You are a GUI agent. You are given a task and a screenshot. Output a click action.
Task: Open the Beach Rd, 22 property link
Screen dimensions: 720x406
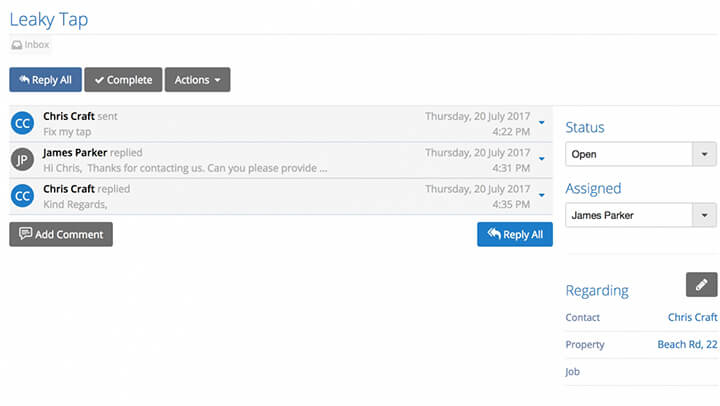pos(687,344)
